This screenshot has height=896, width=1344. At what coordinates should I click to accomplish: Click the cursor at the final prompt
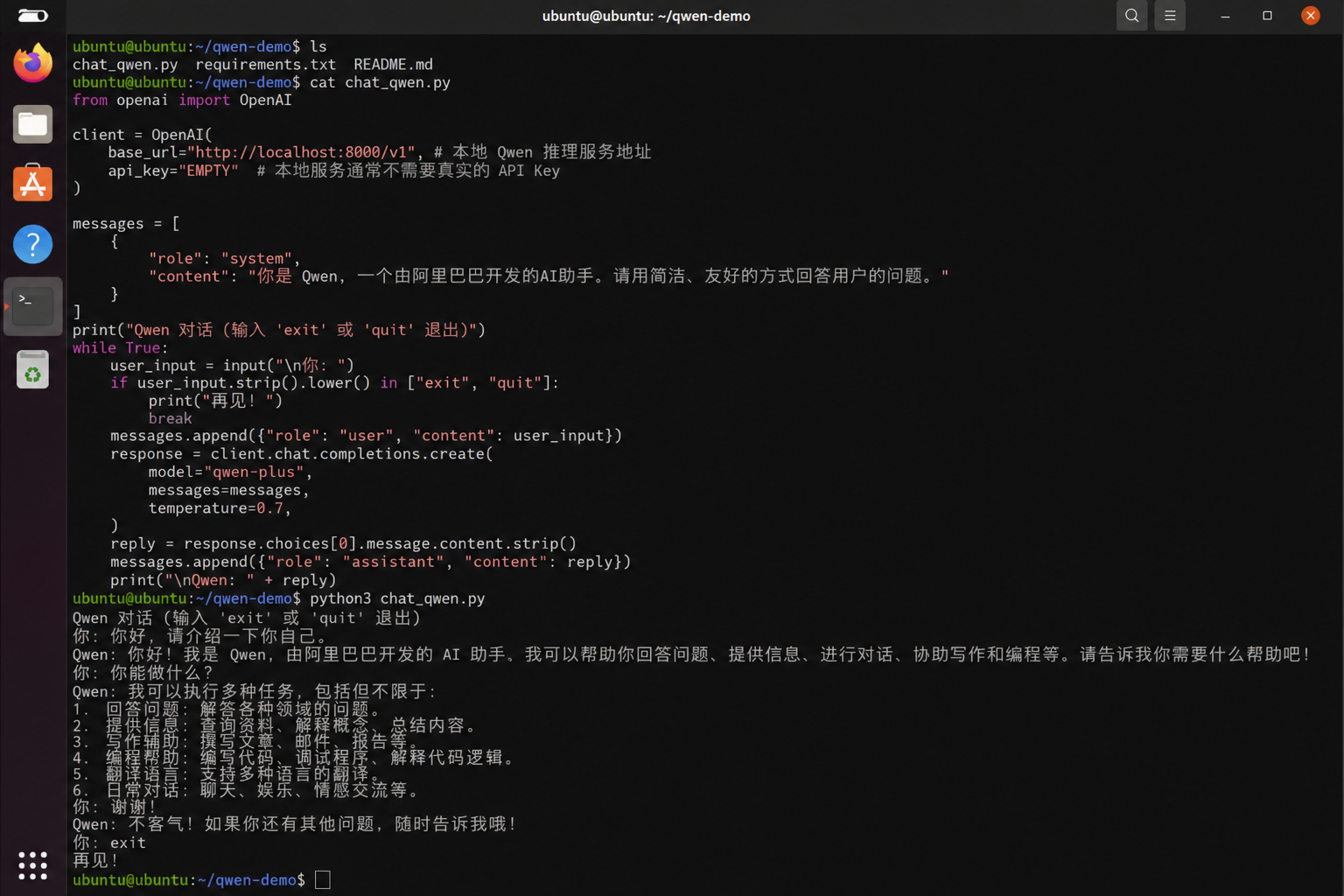323,879
